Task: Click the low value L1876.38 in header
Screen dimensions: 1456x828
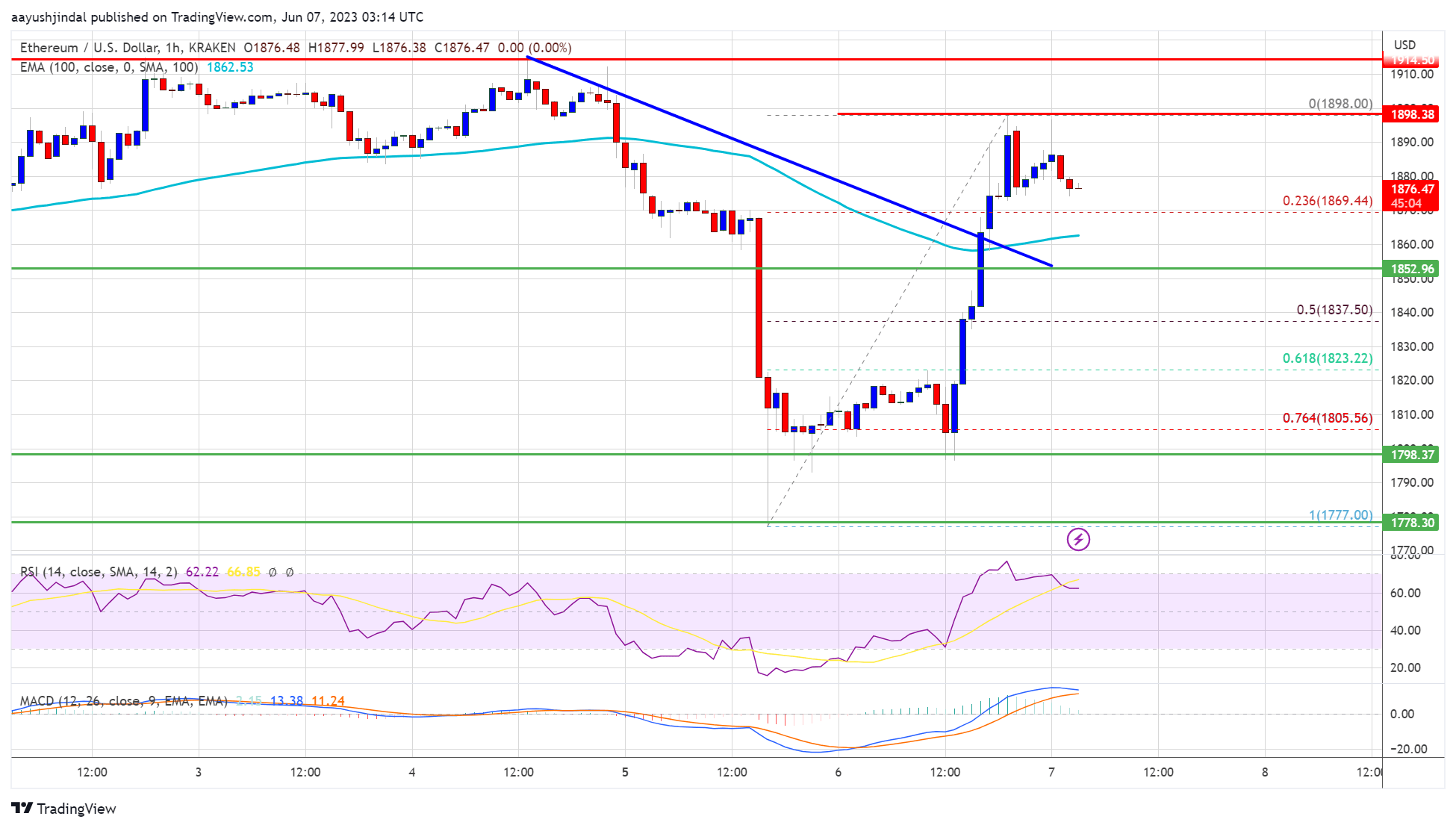Action: [399, 48]
